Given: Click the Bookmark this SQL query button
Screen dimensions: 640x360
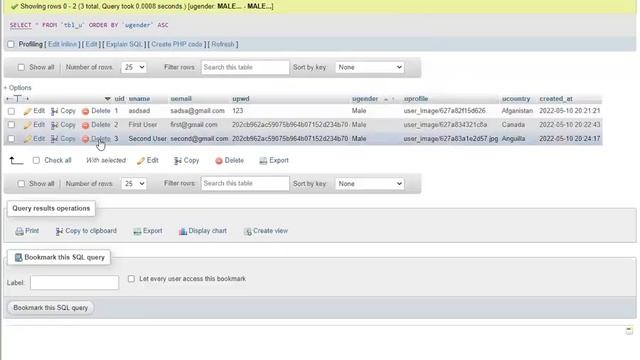Looking at the screenshot, I should coord(51,308).
